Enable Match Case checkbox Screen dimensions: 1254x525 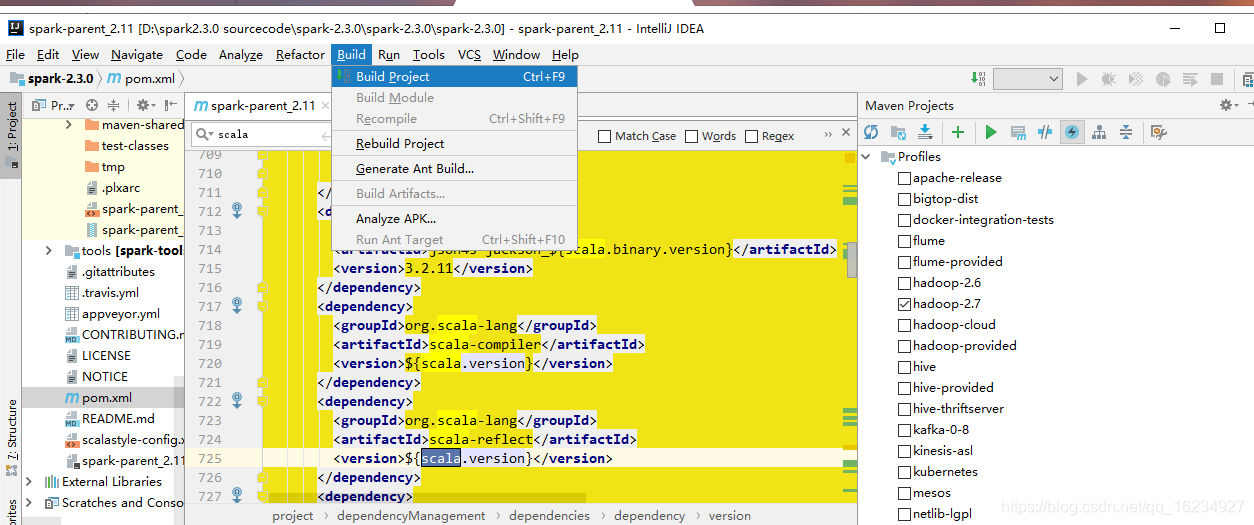(604, 136)
